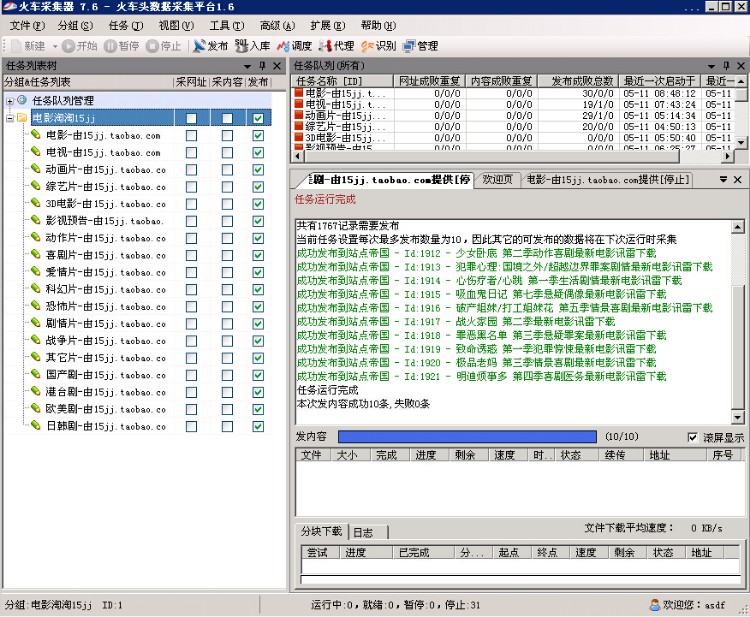Viewport: 750px width, 617px height.
Task: Uncheck 发布 checkbox for 日韩剧-由15jj task
Action: point(258,426)
